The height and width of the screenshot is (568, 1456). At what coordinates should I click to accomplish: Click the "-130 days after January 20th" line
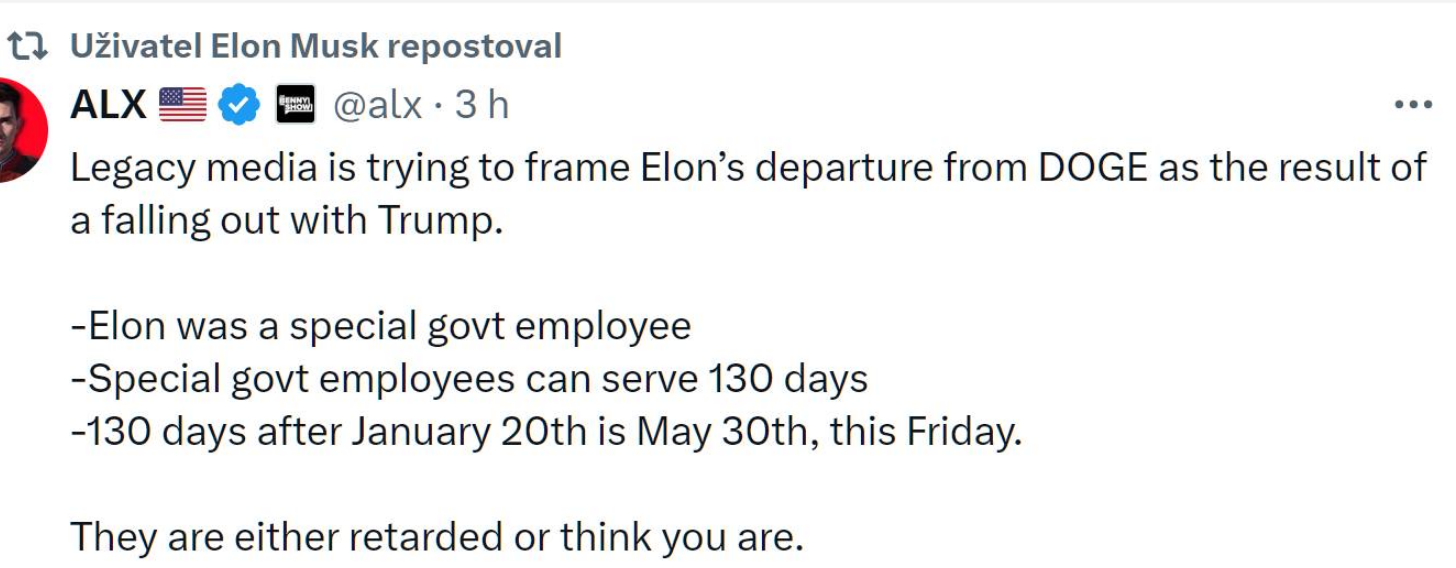click(547, 432)
